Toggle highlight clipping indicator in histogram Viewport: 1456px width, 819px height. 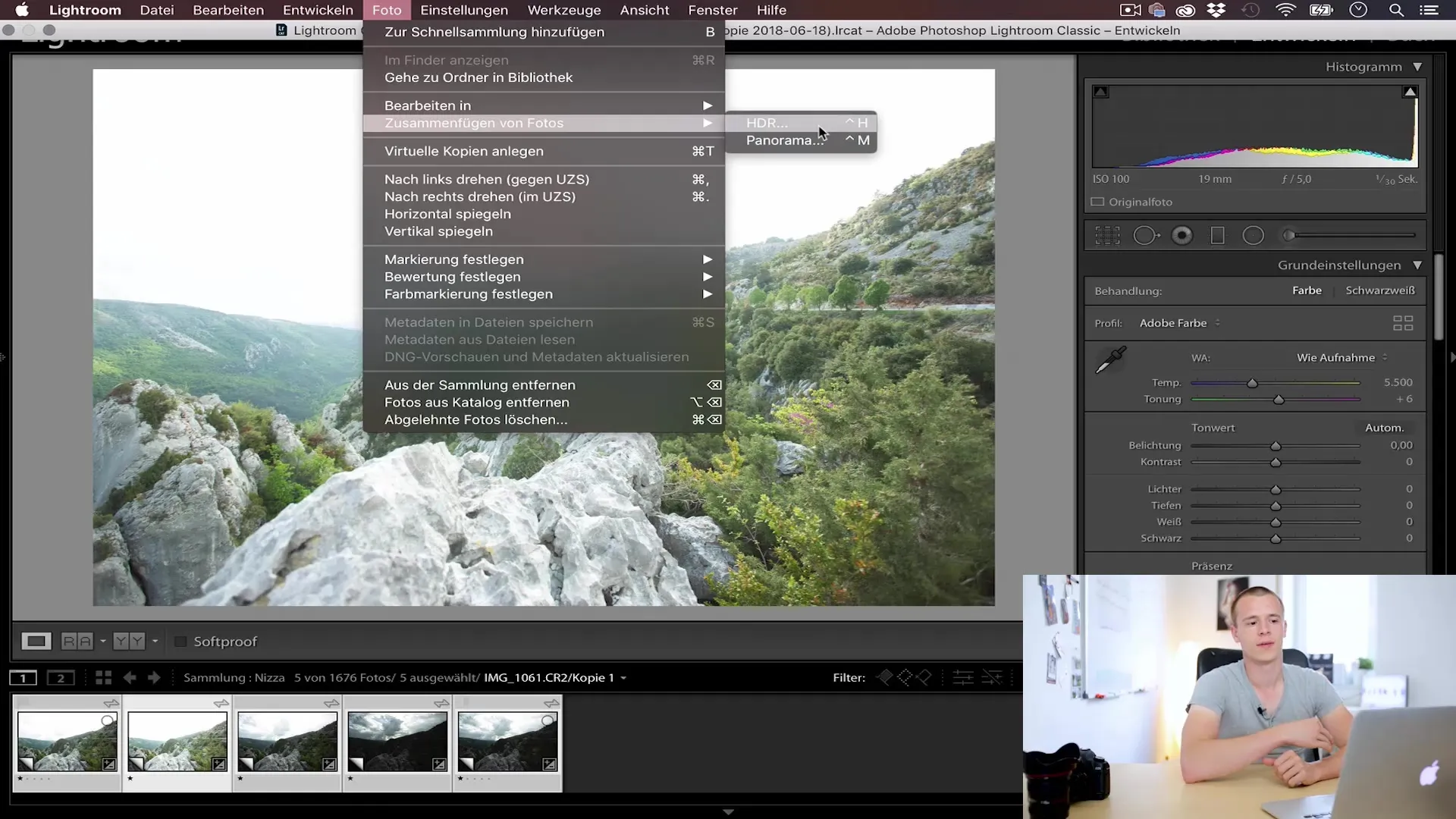(x=1410, y=92)
